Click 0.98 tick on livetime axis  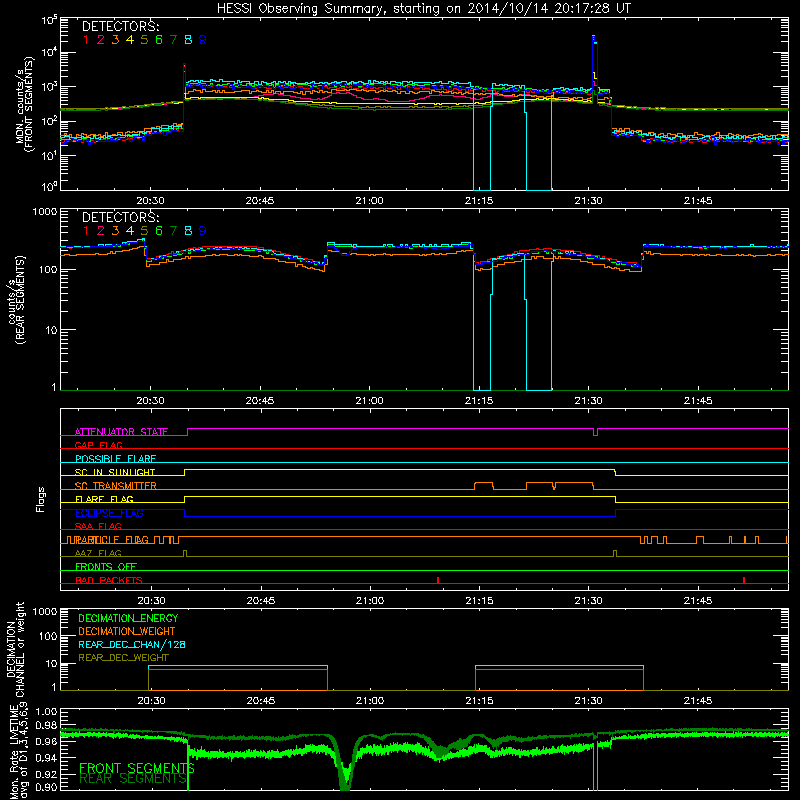(45, 725)
